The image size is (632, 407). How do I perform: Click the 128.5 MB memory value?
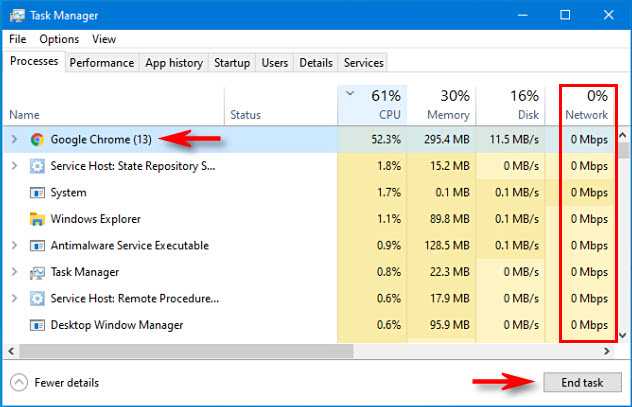447,245
